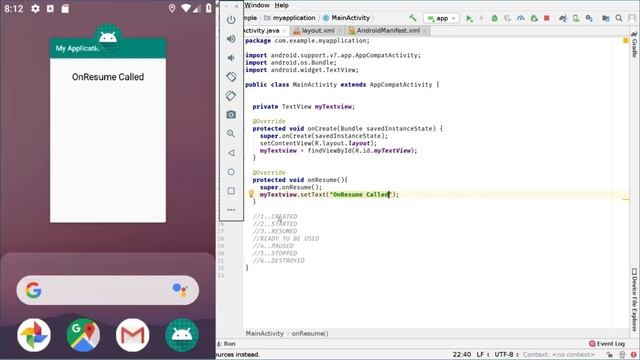Close the MainActivity.java tab

284,31
